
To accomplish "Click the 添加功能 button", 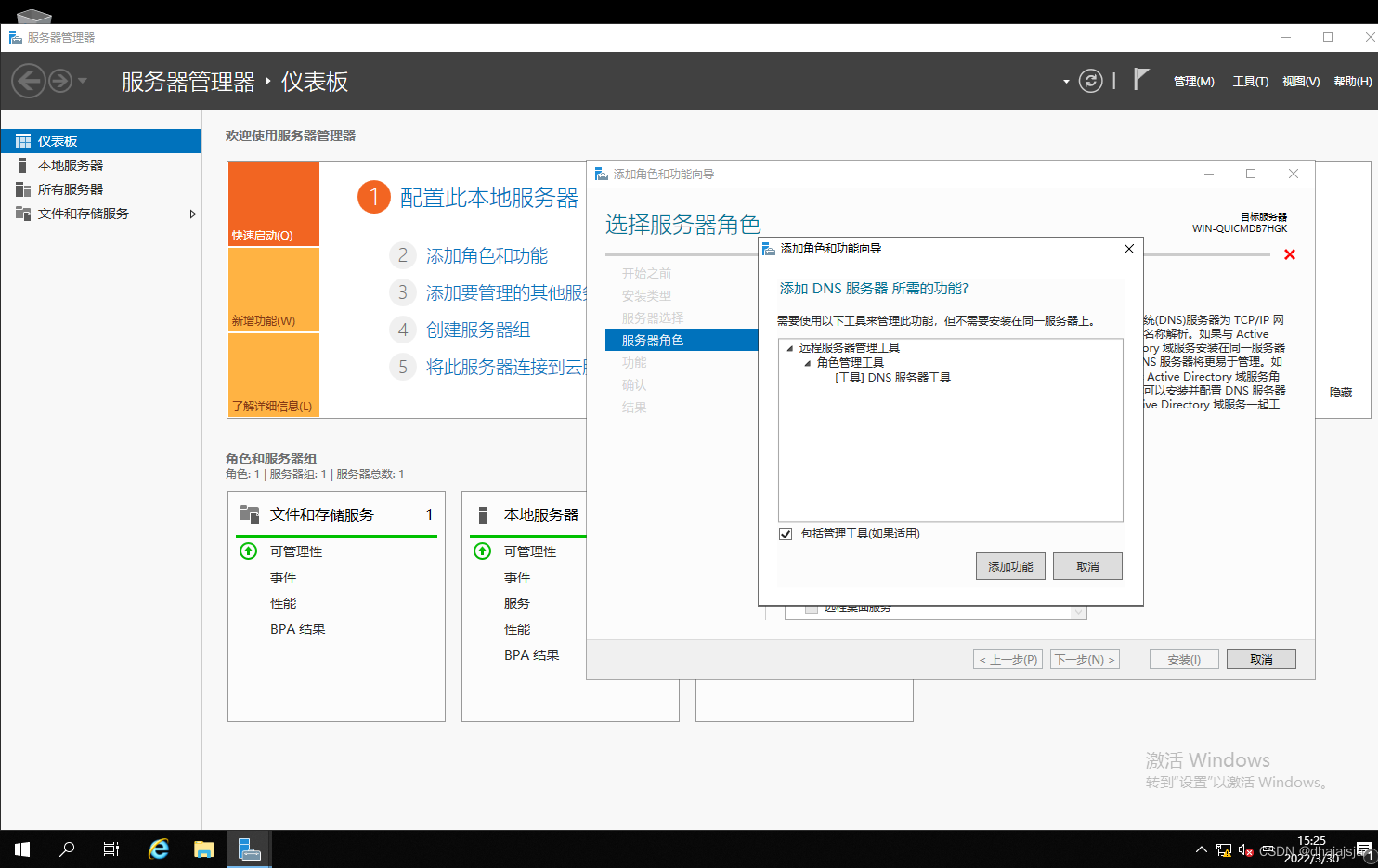I will pyautogui.click(x=1010, y=566).
